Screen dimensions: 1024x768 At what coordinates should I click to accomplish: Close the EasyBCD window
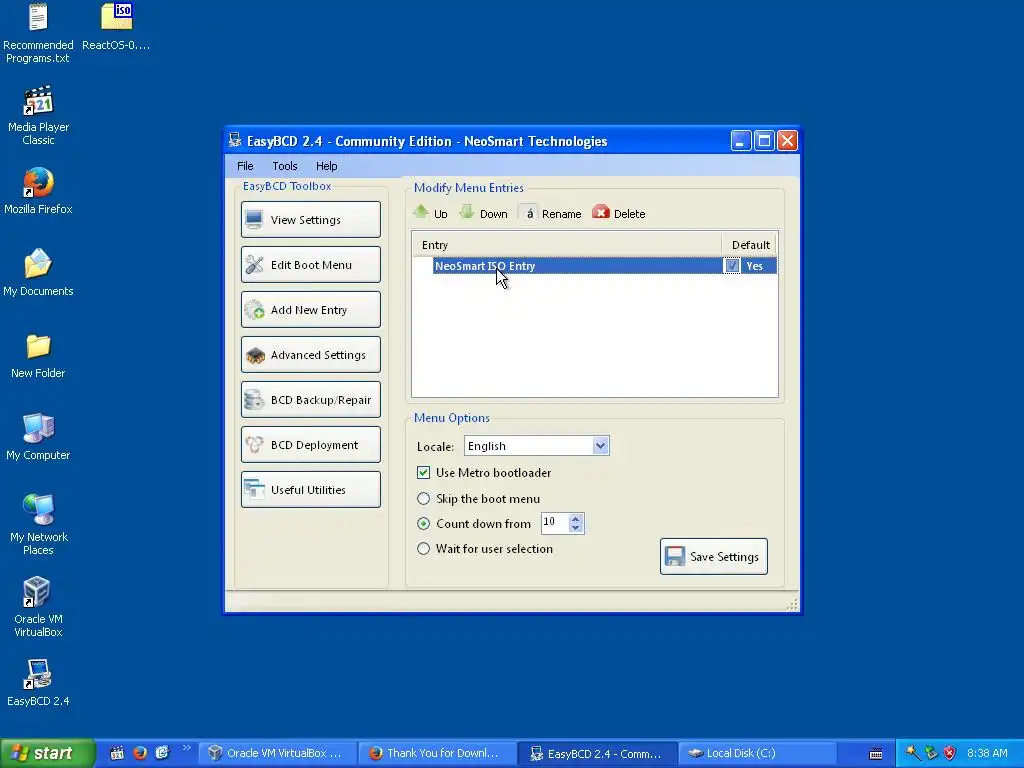(x=788, y=140)
